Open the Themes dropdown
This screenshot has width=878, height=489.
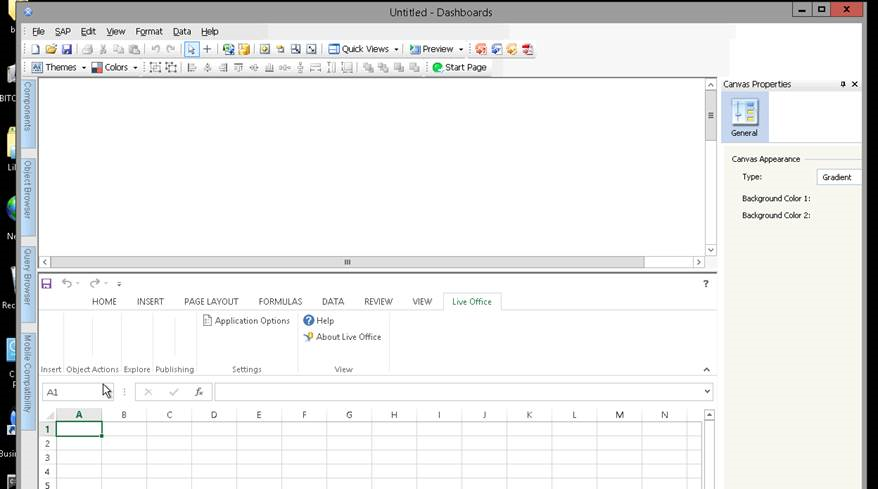coord(83,67)
